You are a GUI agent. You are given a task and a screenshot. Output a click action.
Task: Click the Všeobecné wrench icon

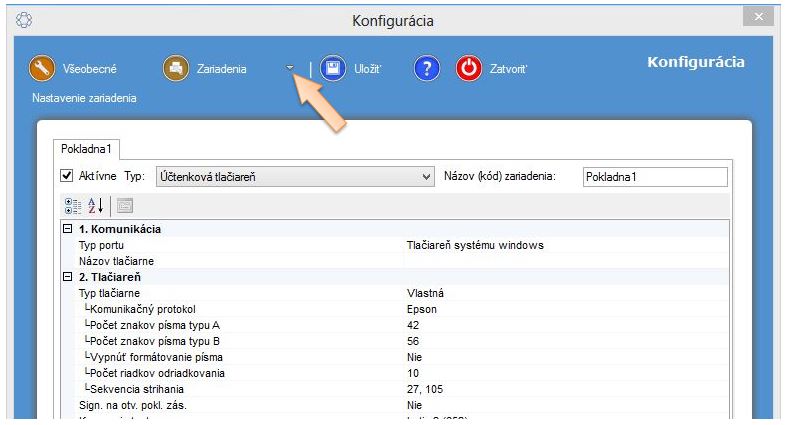[42, 69]
